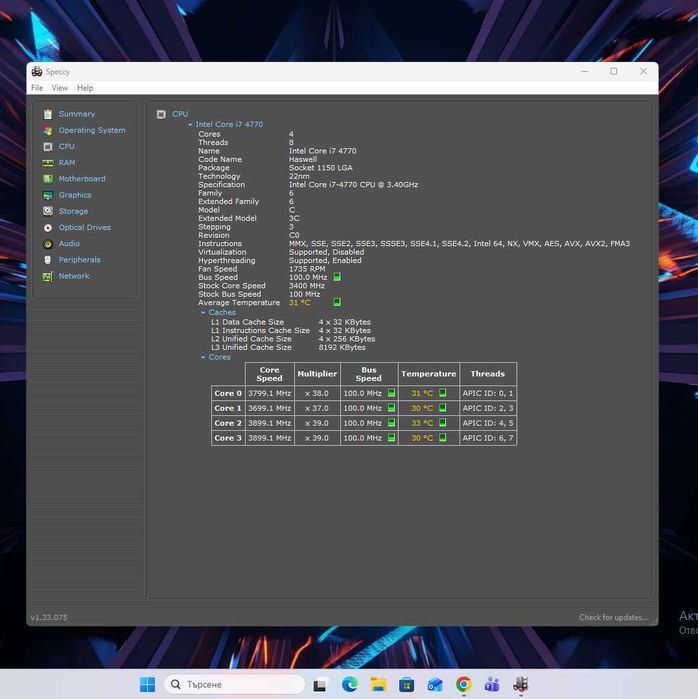Select the Intel Core i7-4770 CPU @ 3.40GHz specification
The image size is (698, 699).
pyautogui.click(x=353, y=185)
